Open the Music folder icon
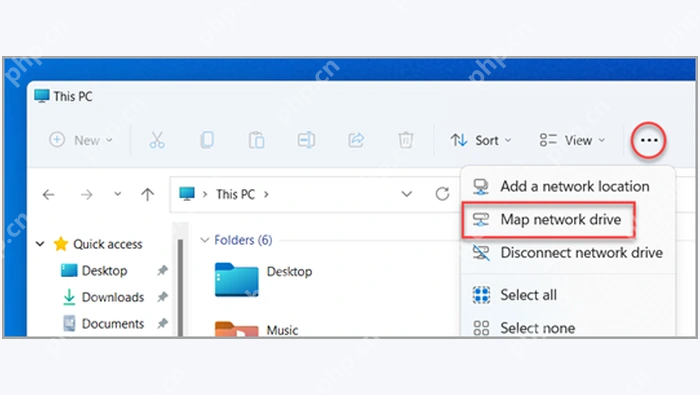 (x=237, y=329)
